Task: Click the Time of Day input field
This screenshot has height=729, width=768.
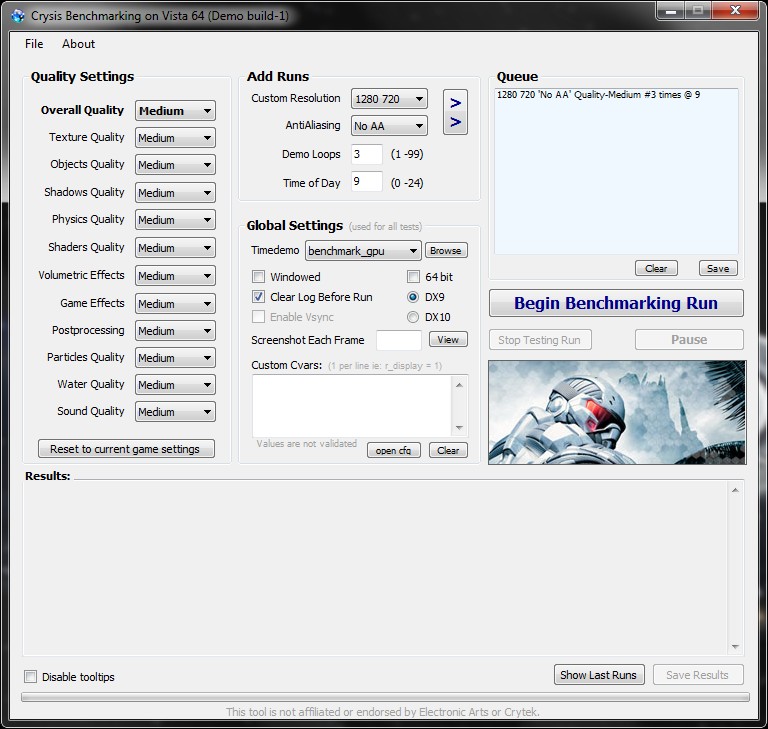Action: [x=366, y=182]
